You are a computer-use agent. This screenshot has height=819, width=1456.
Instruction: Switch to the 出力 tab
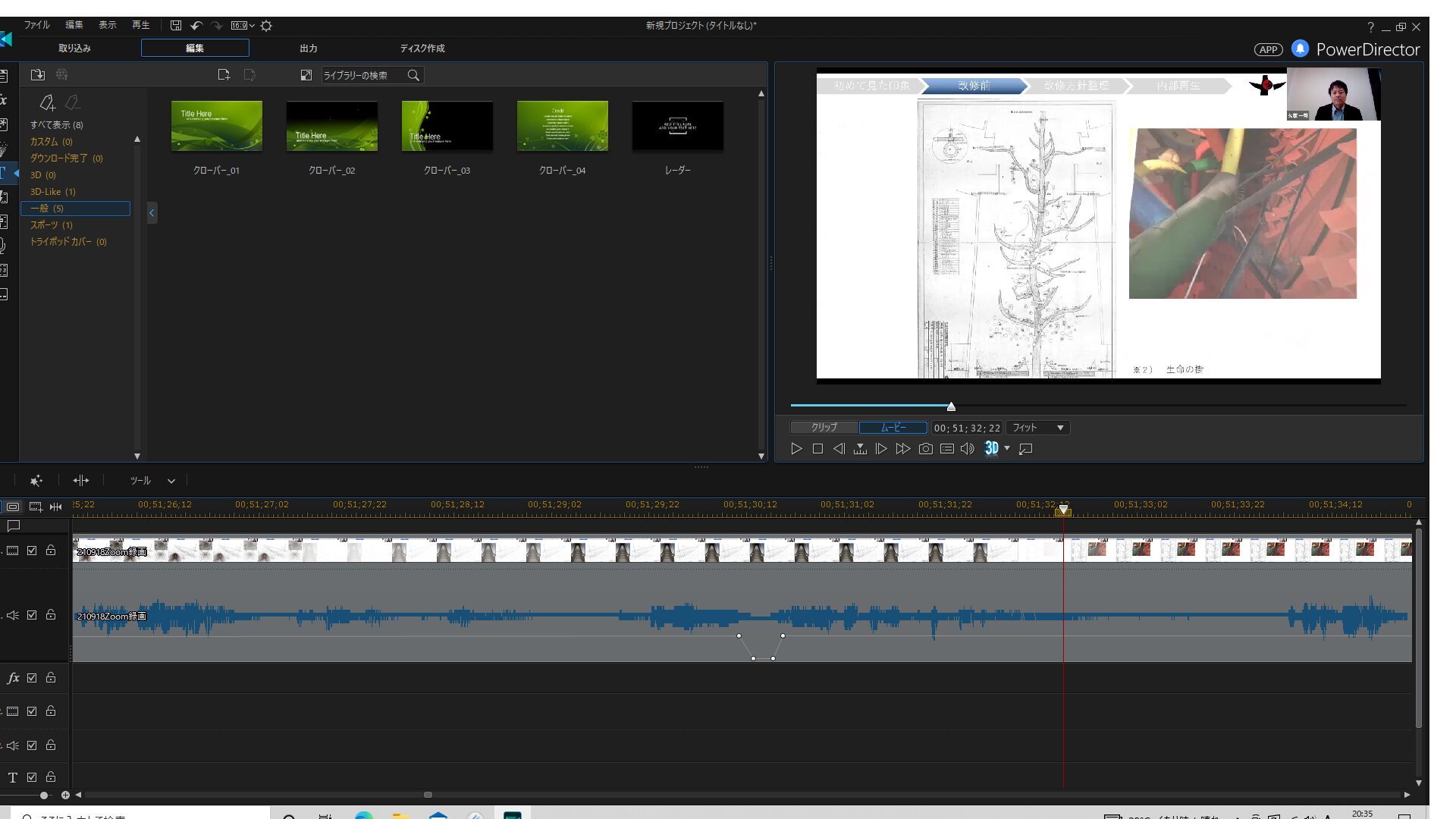tap(308, 48)
